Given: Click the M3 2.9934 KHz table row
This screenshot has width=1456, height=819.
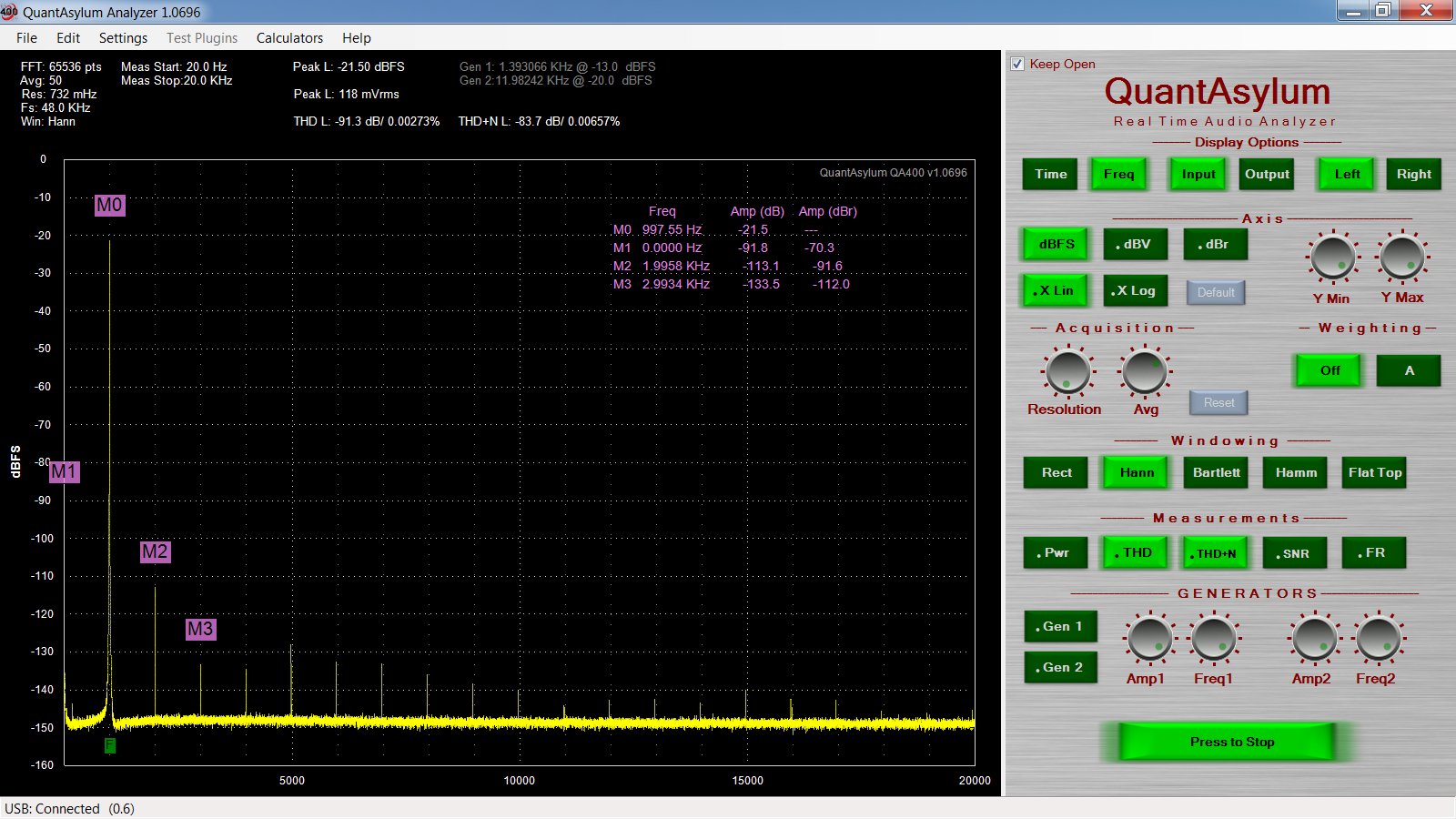Looking at the screenshot, I should [x=732, y=284].
